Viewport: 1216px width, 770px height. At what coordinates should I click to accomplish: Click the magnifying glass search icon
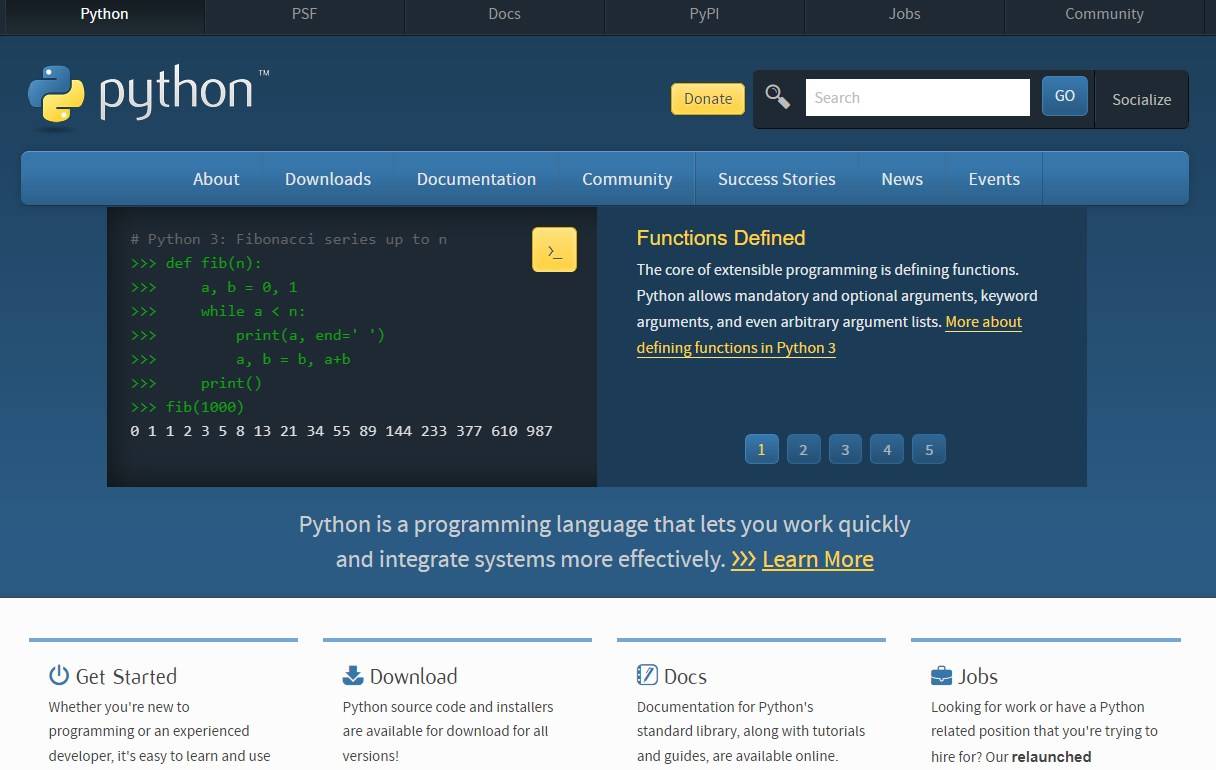pos(777,97)
